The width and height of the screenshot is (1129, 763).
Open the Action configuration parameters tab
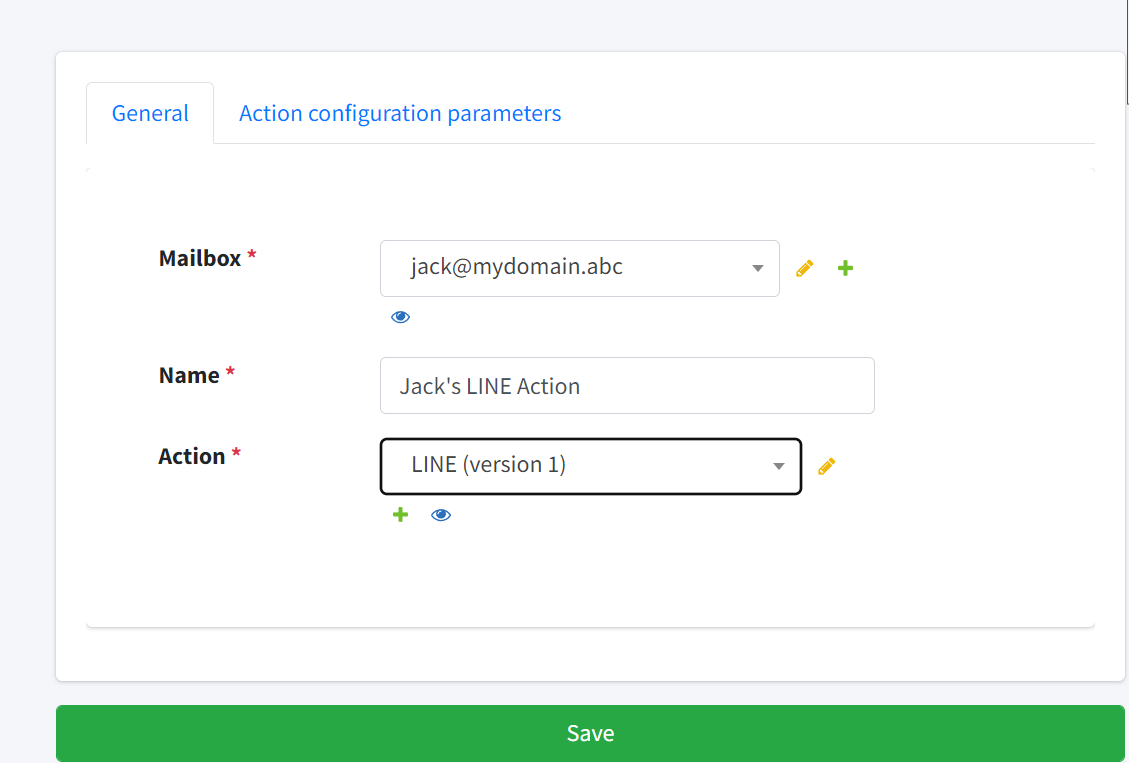point(400,113)
